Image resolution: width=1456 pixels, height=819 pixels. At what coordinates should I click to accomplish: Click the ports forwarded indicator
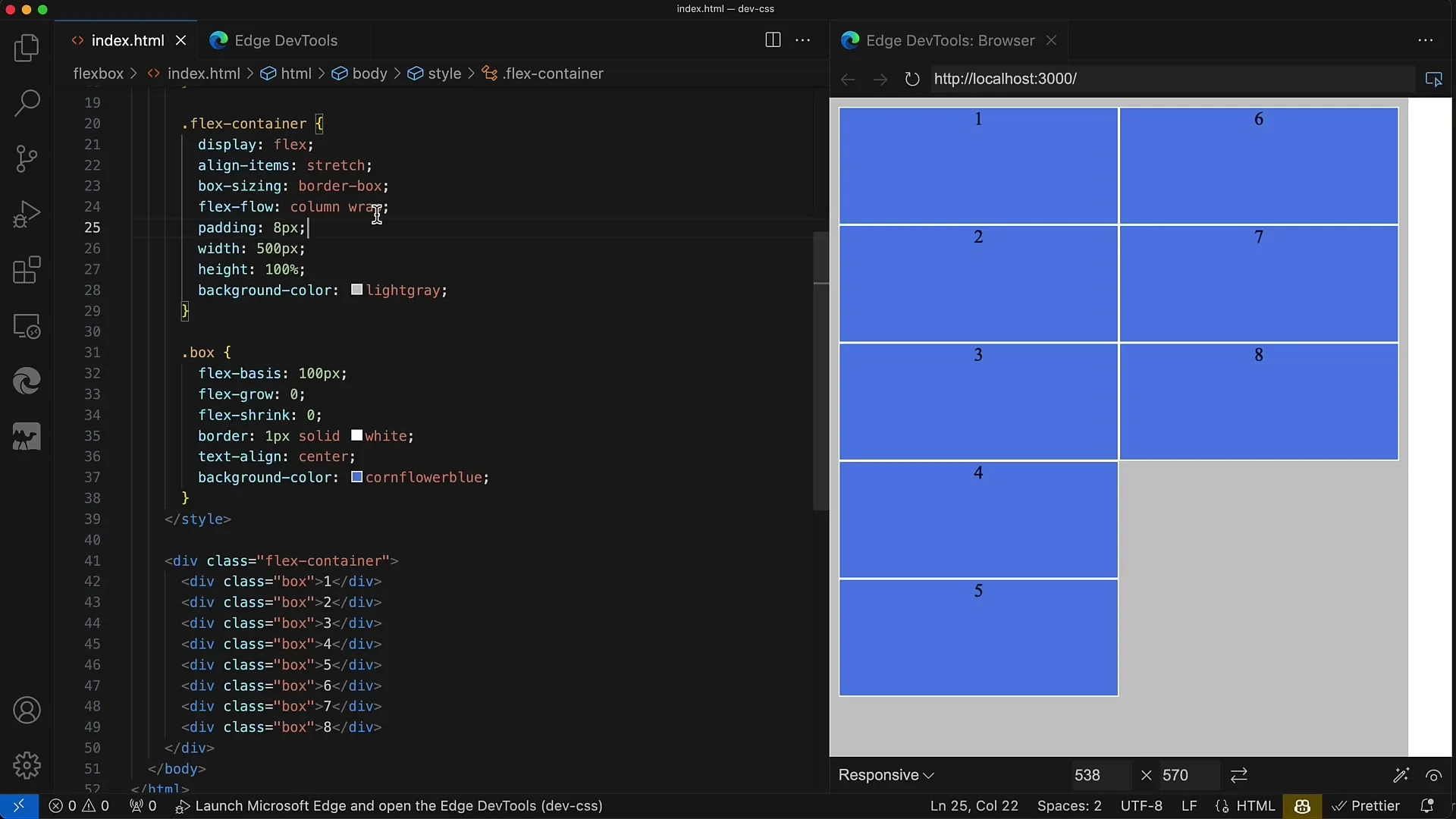143,806
